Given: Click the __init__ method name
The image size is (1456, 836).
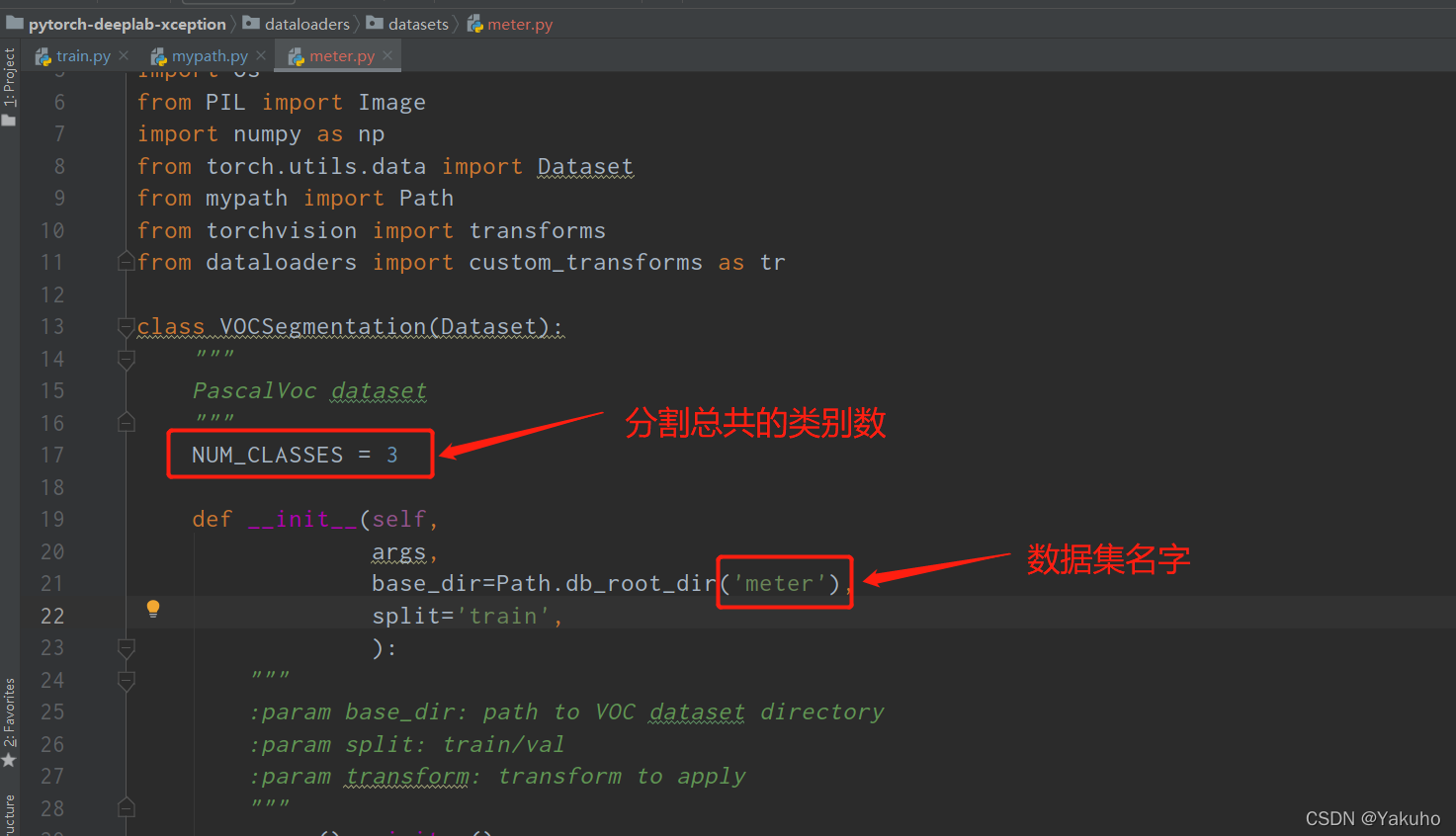Looking at the screenshot, I should point(302,519).
